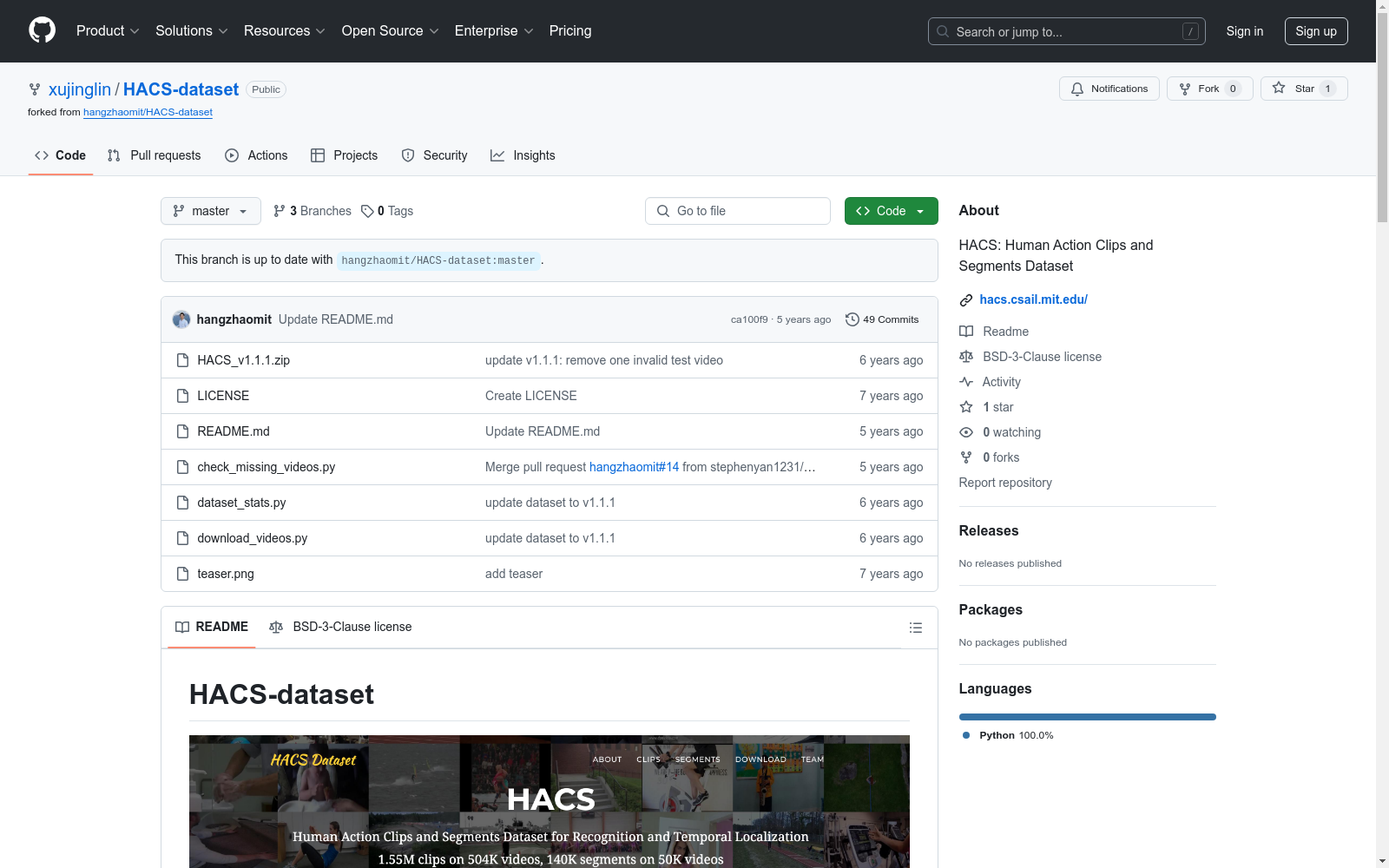Screen dimensions: 1389x868
Task: Click the GitHub logo icon
Action: (x=42, y=31)
